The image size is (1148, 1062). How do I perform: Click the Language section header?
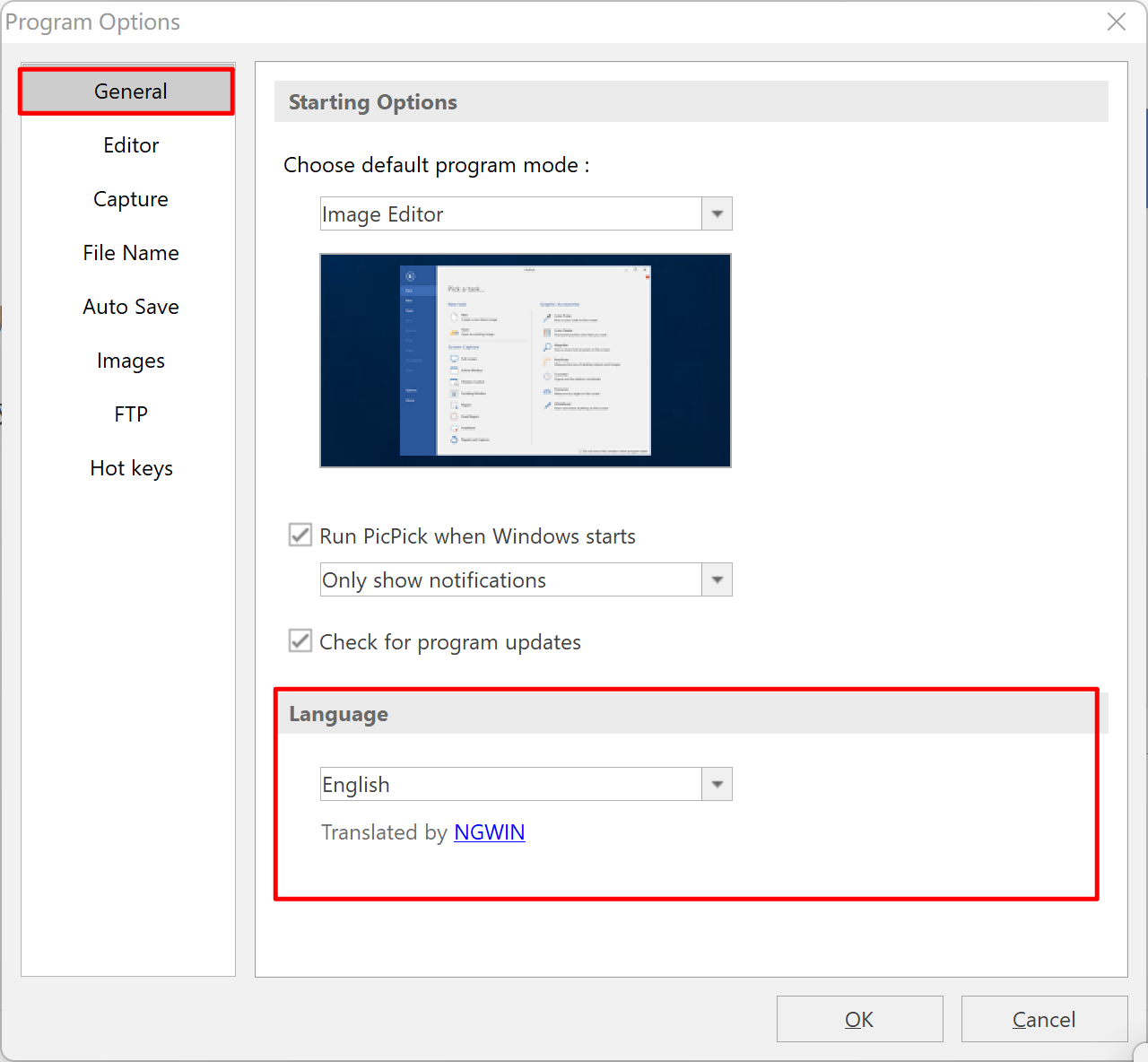[691, 714]
